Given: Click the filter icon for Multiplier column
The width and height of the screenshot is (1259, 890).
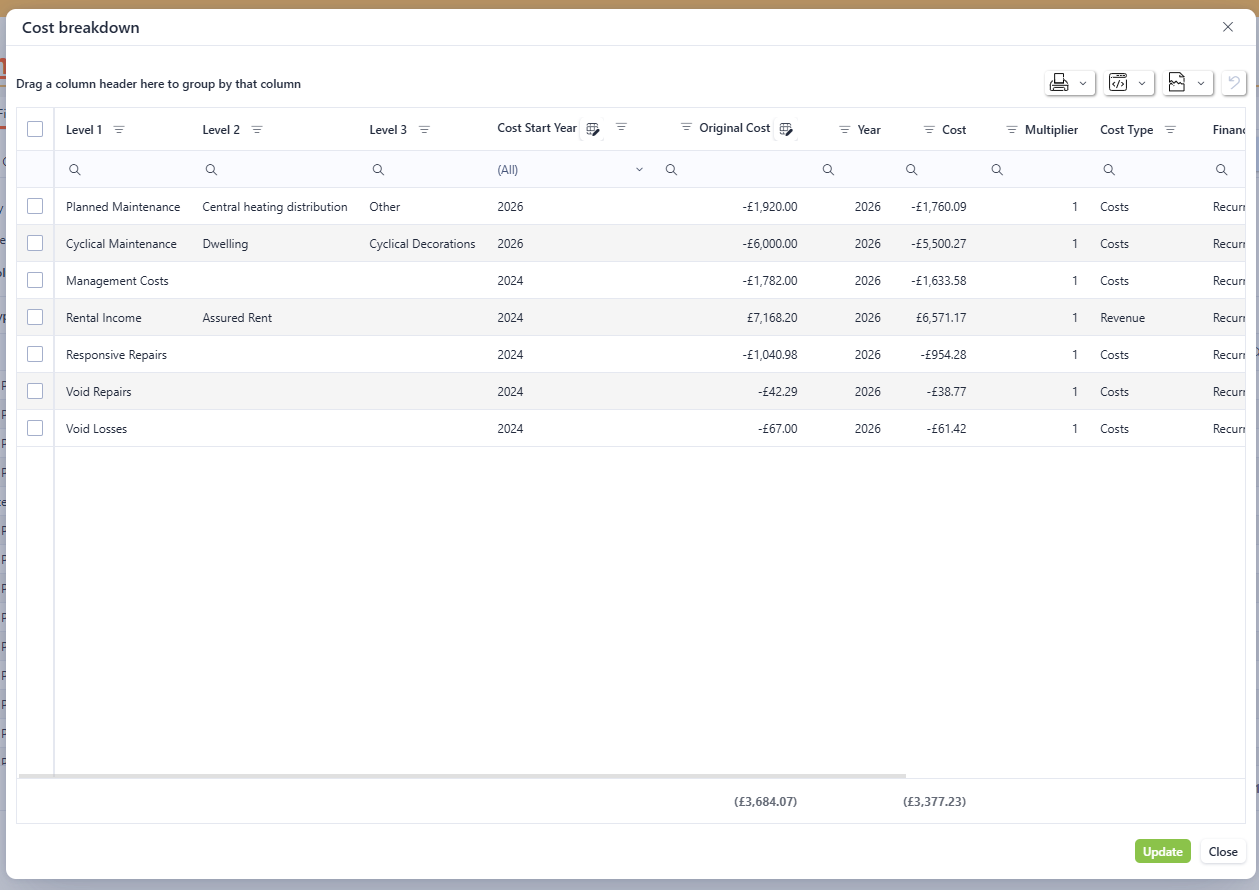Looking at the screenshot, I should point(1011,130).
